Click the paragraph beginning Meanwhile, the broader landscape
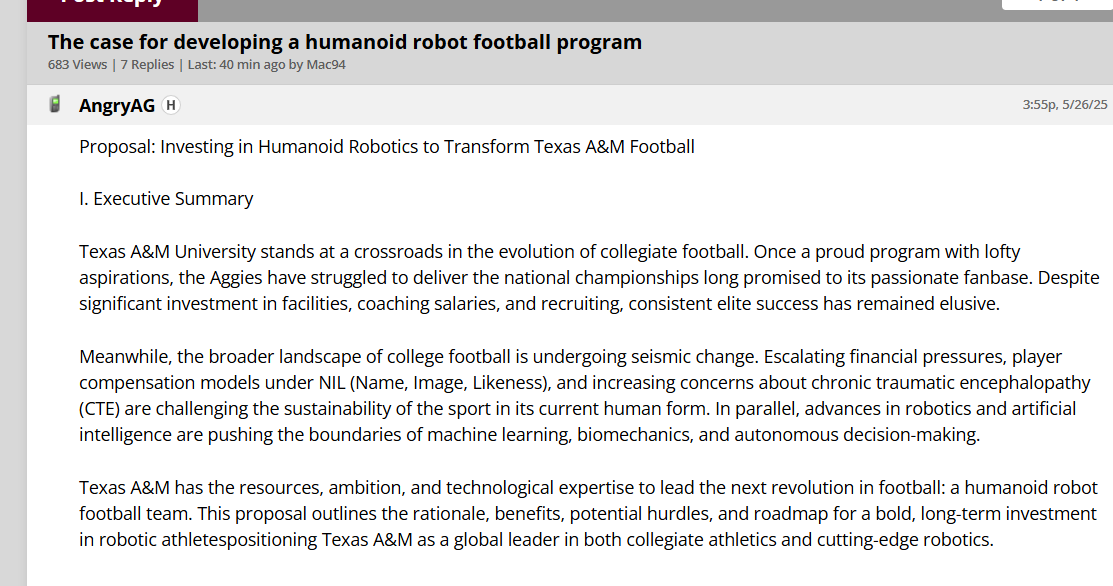This screenshot has width=1113, height=586. point(585,396)
